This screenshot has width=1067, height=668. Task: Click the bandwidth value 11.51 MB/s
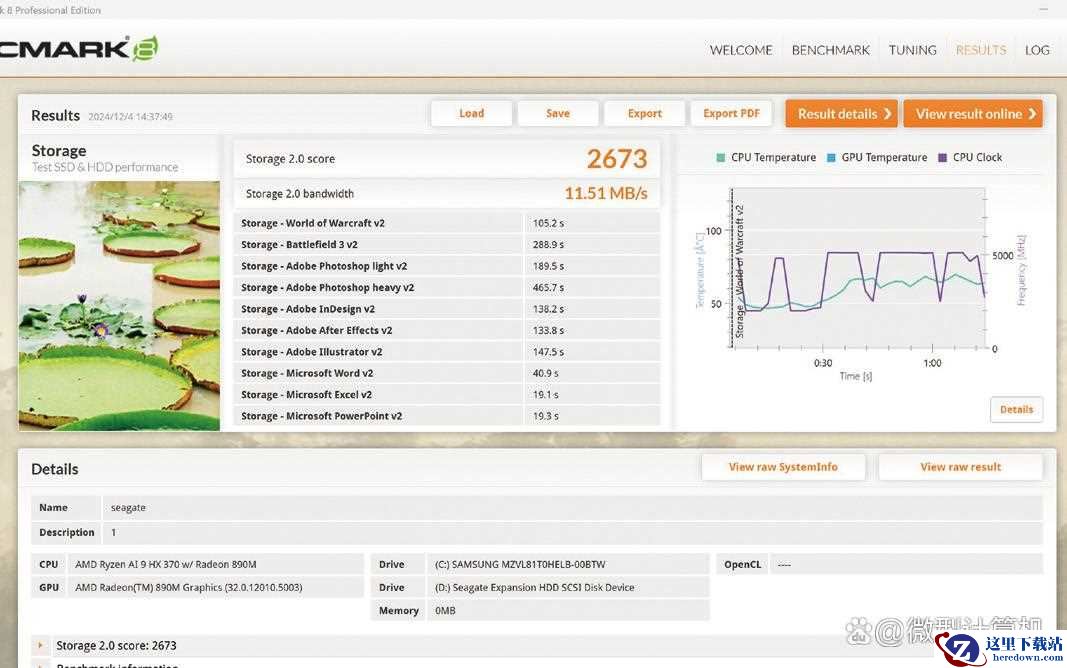click(606, 193)
